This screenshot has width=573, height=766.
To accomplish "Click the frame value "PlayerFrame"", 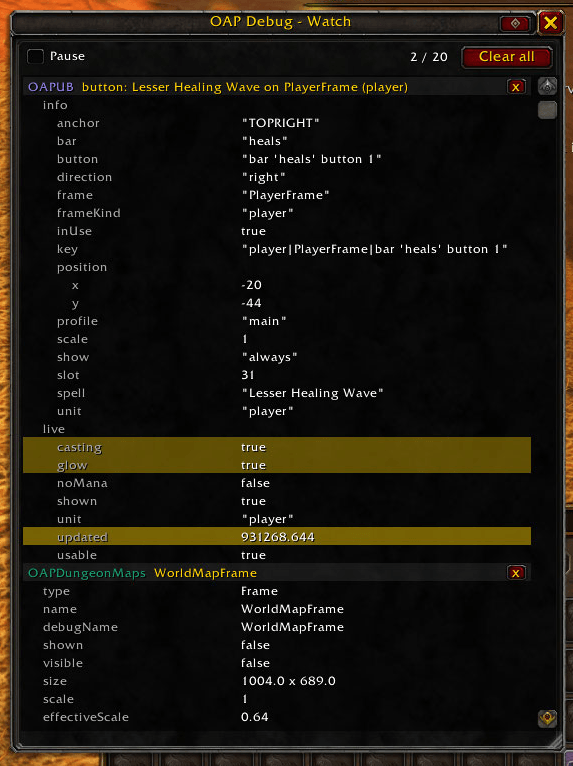I will pos(285,195).
